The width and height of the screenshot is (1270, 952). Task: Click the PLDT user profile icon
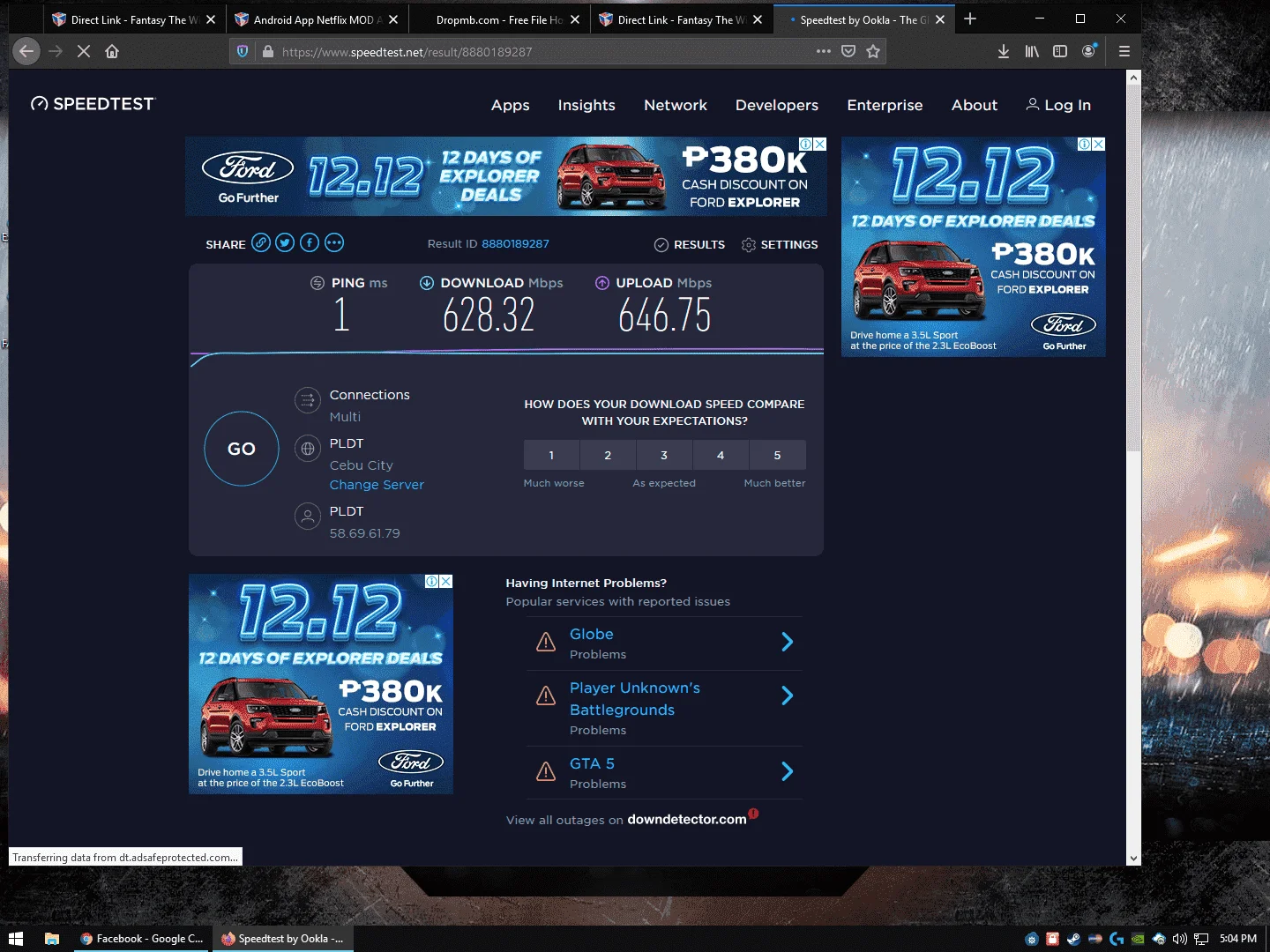coord(308,517)
